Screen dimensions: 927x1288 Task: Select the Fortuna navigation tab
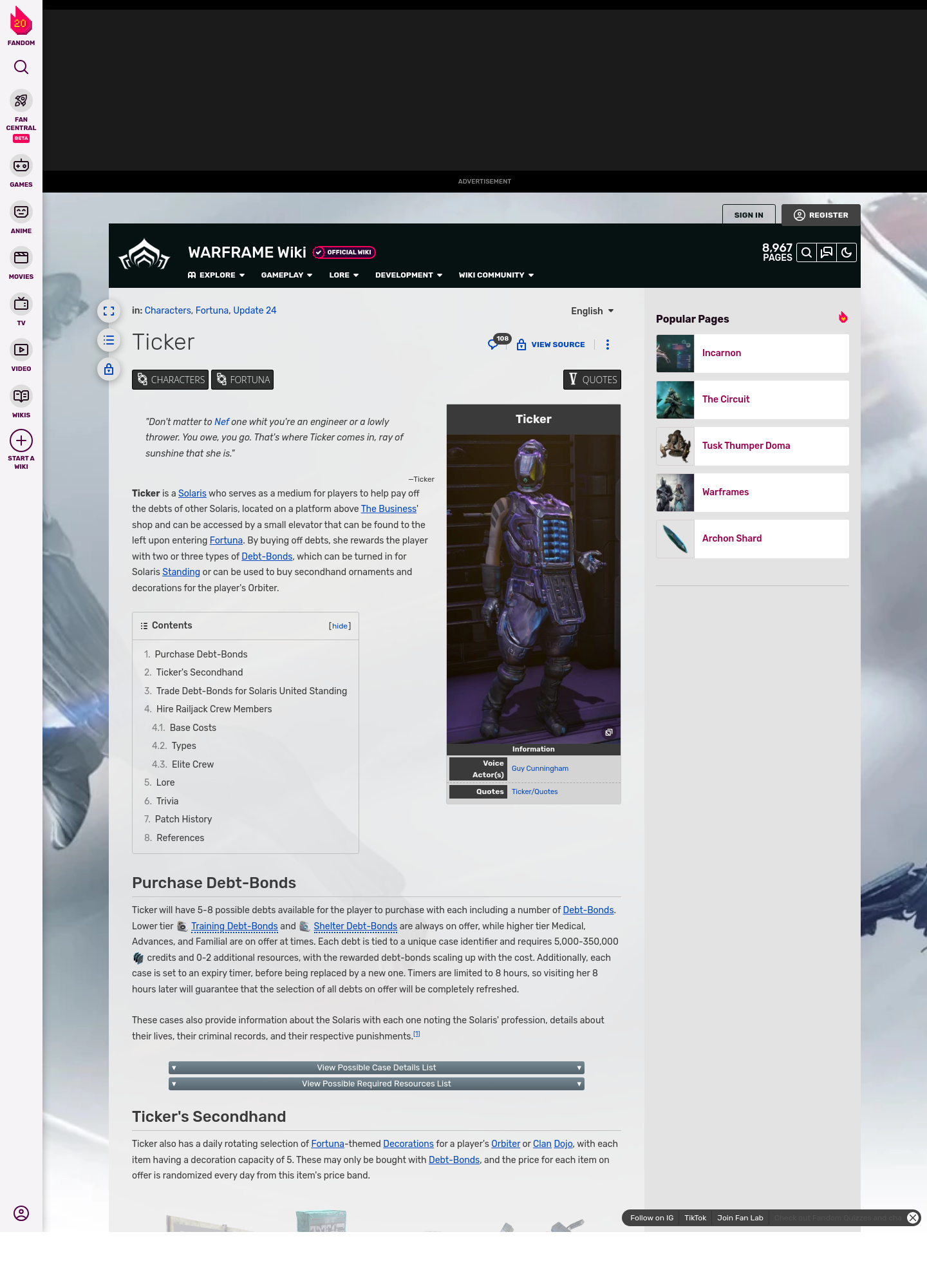(x=242, y=380)
